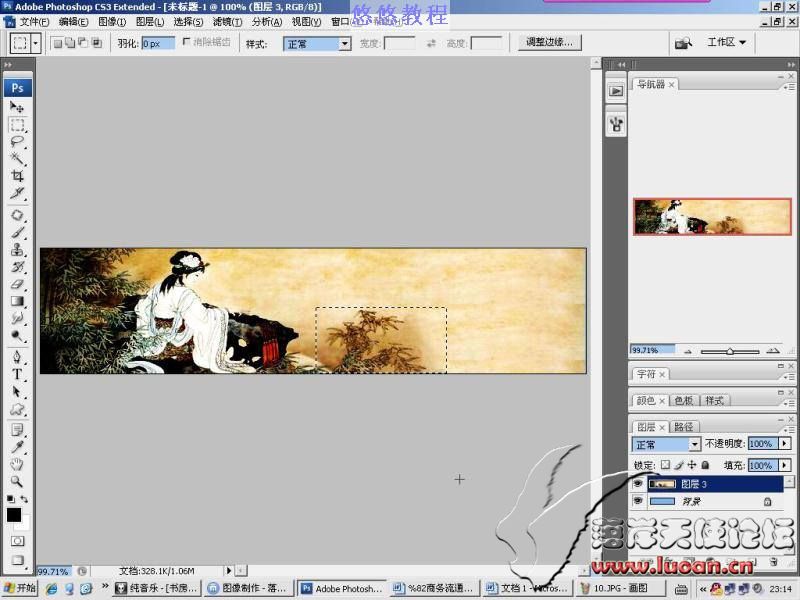Select the Crop tool
Image resolution: width=800 pixels, height=600 pixels.
(x=17, y=176)
